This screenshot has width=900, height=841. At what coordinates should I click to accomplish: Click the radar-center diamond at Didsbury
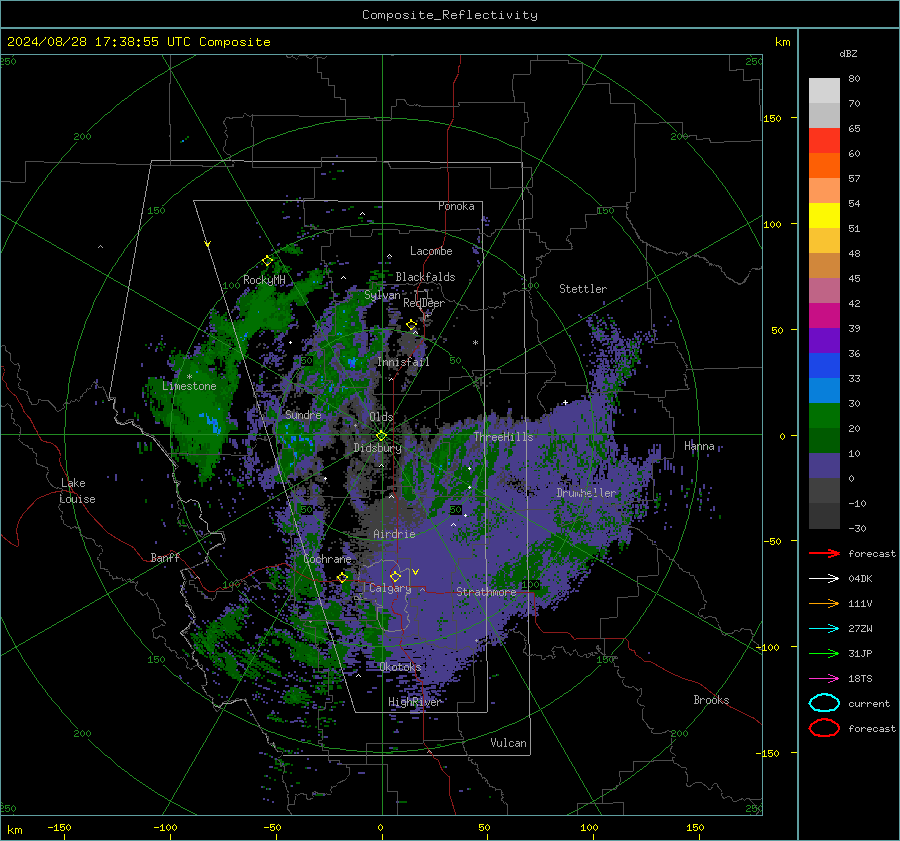point(381,435)
